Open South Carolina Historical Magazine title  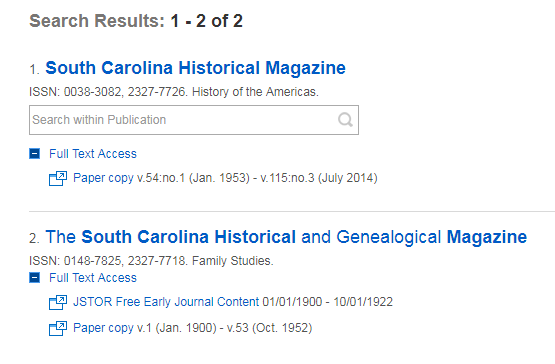pos(195,68)
